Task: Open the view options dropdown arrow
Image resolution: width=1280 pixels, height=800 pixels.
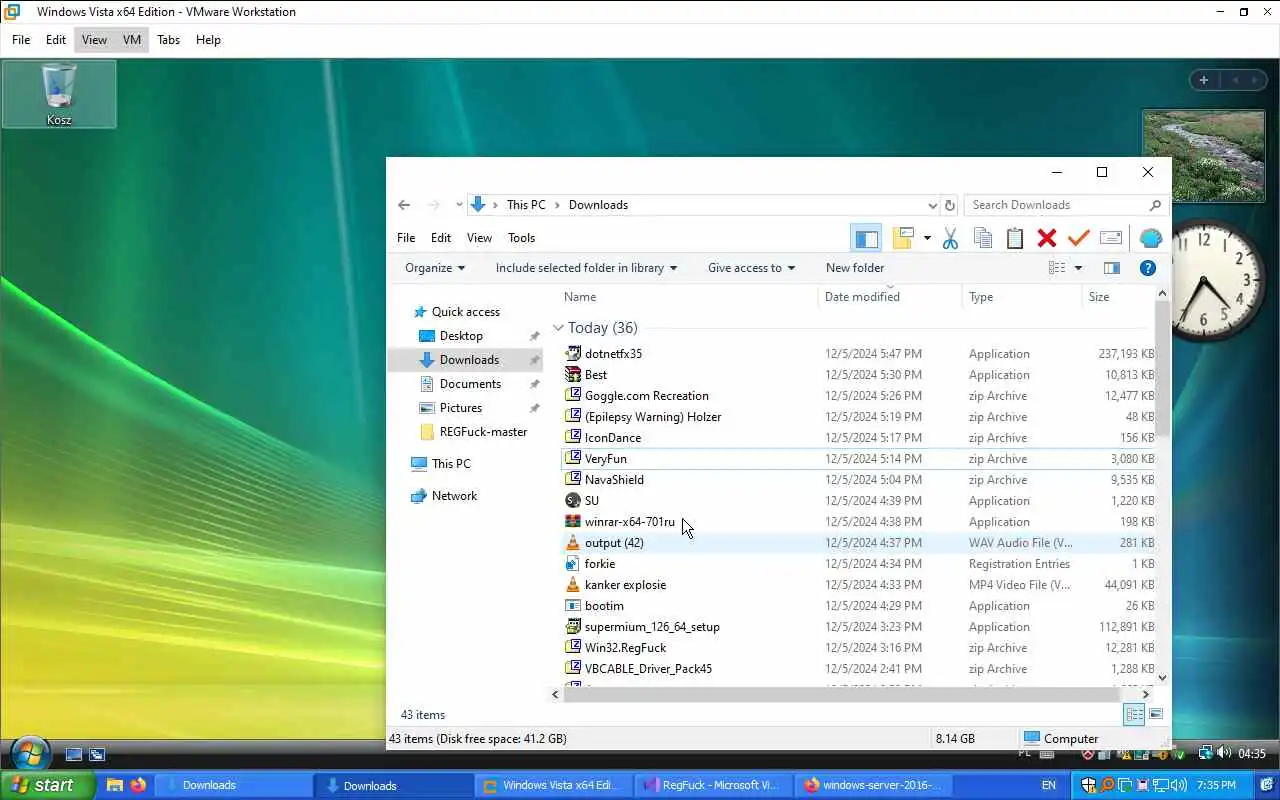Action: [x=1078, y=268]
